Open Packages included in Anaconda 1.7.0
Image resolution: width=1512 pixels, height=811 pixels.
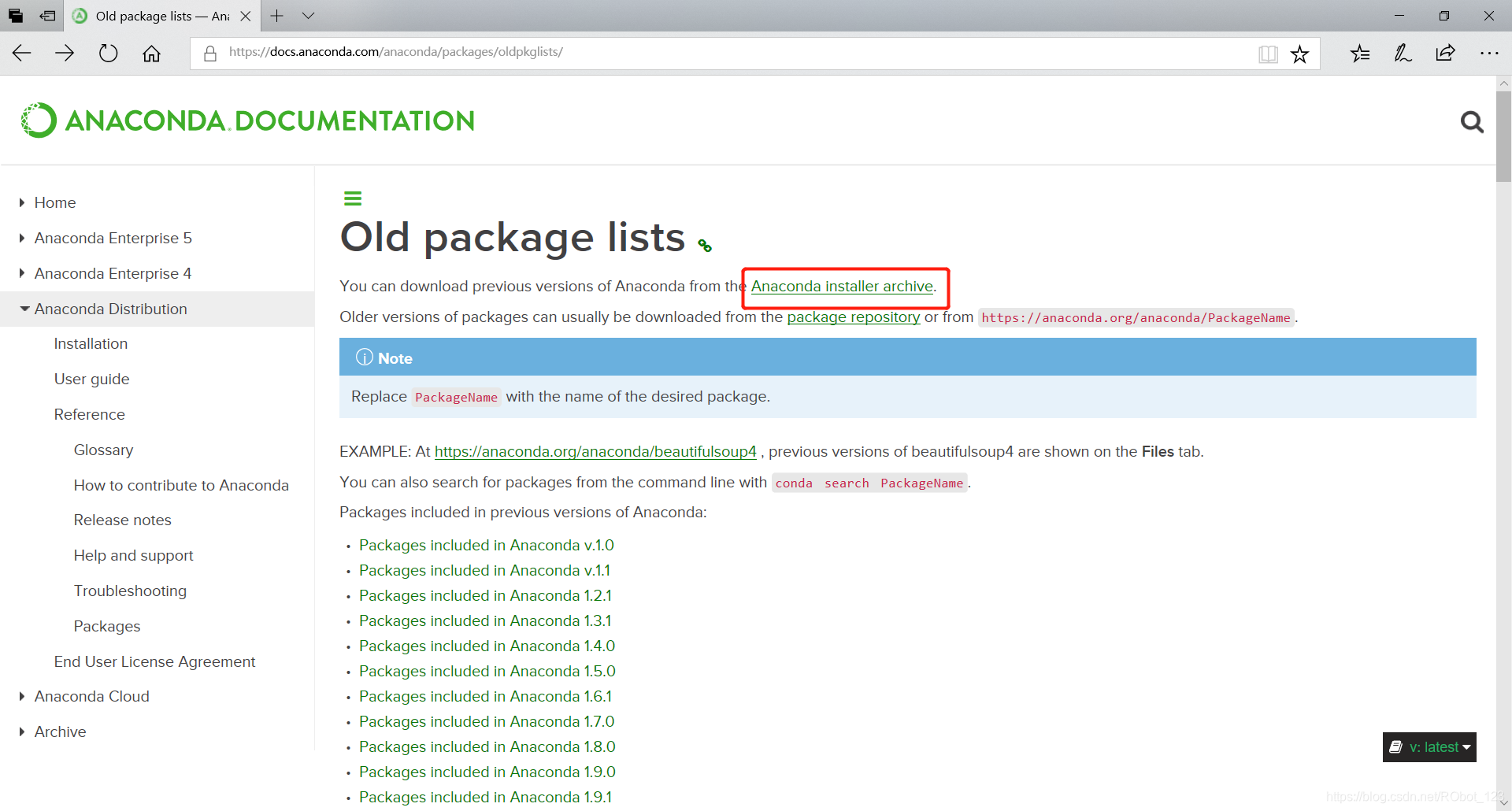click(487, 721)
